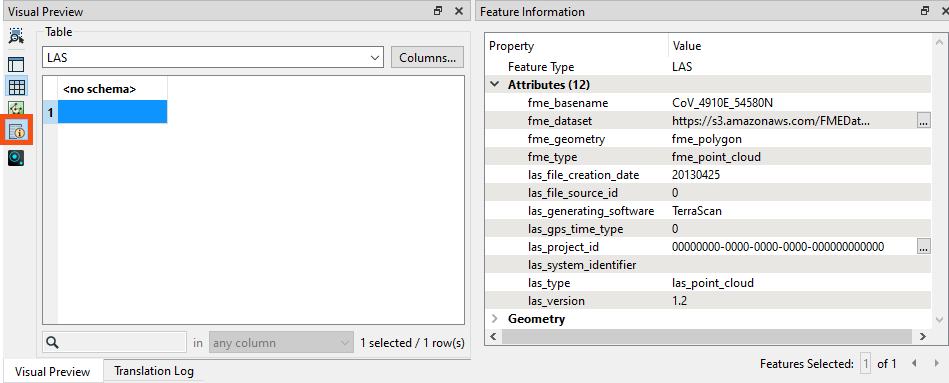This screenshot has height=383, width=949.
Task: Select the fme_geometry attribute row
Action: pyautogui.click(x=708, y=139)
